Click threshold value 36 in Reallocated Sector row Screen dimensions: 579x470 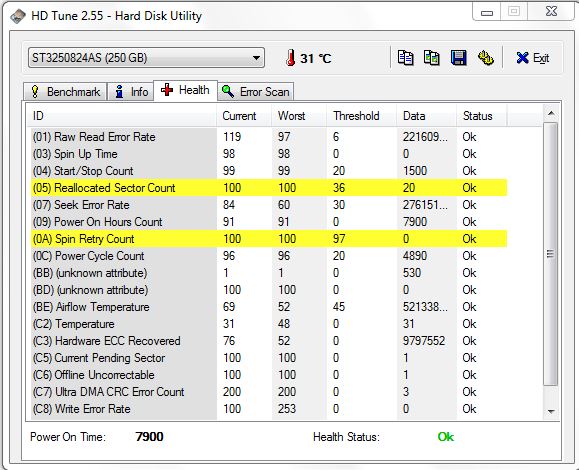coord(339,188)
